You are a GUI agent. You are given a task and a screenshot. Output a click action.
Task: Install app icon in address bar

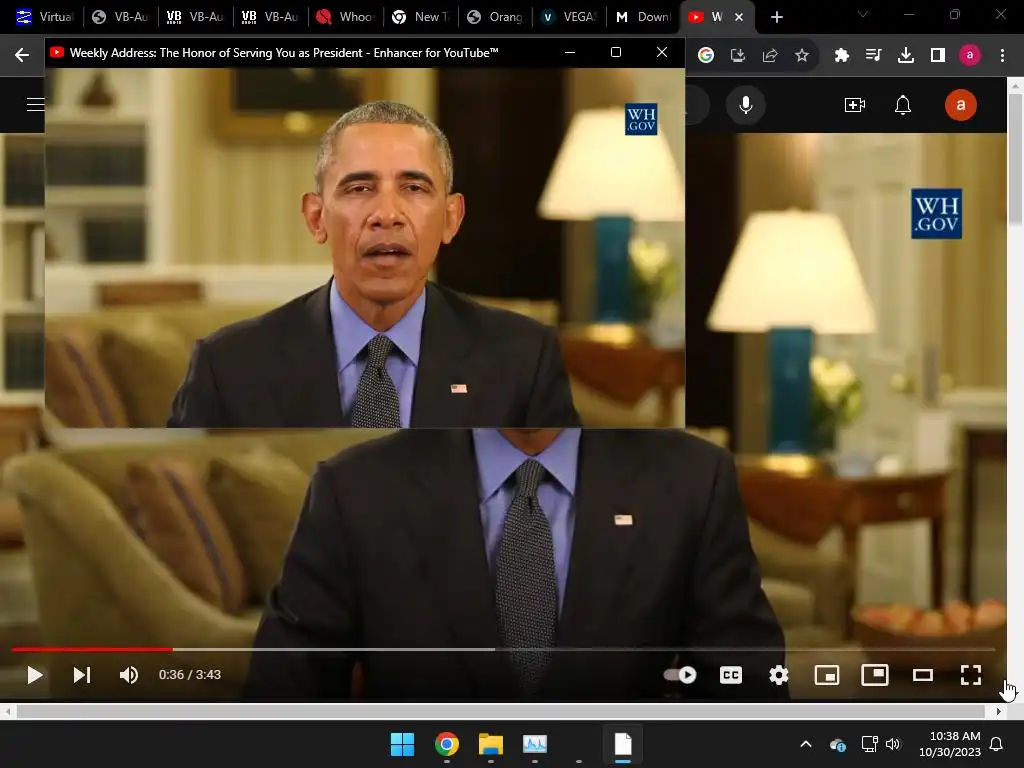737,56
